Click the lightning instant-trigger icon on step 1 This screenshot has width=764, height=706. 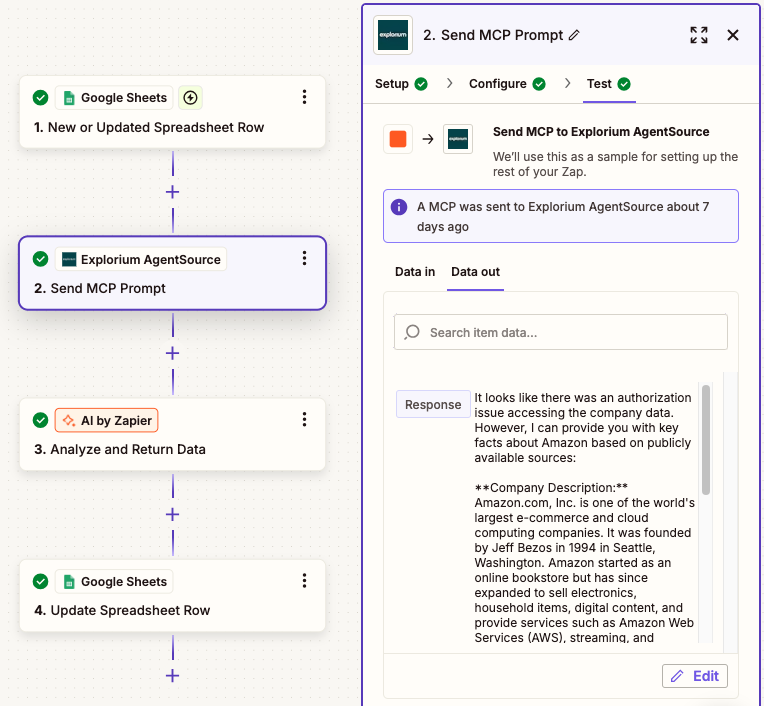190,97
